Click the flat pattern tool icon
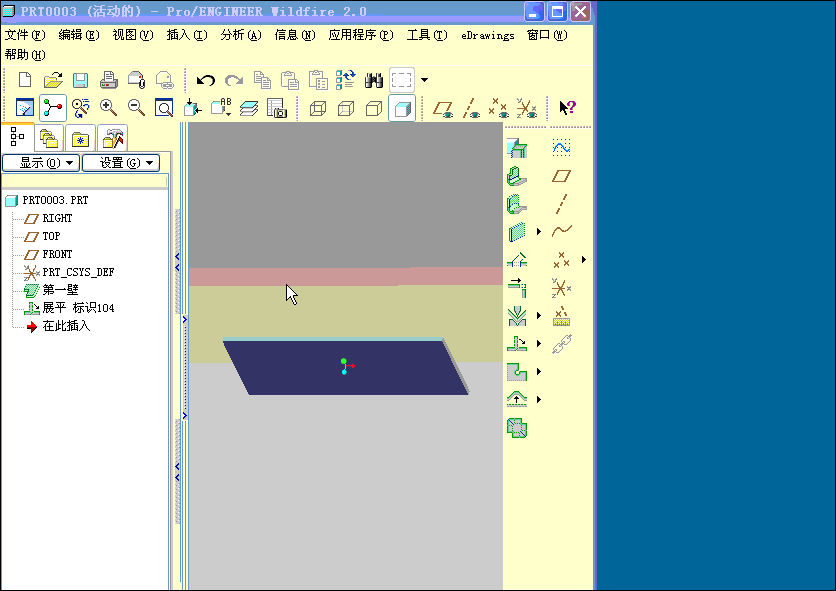Viewport: 836px width, 591px height. pos(517,428)
